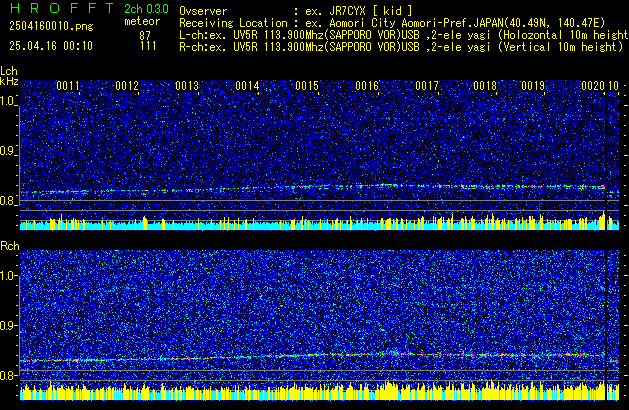Click the Receiving Location line for Aomori City
Viewport: 629px width, 410px height.
coord(392,23)
